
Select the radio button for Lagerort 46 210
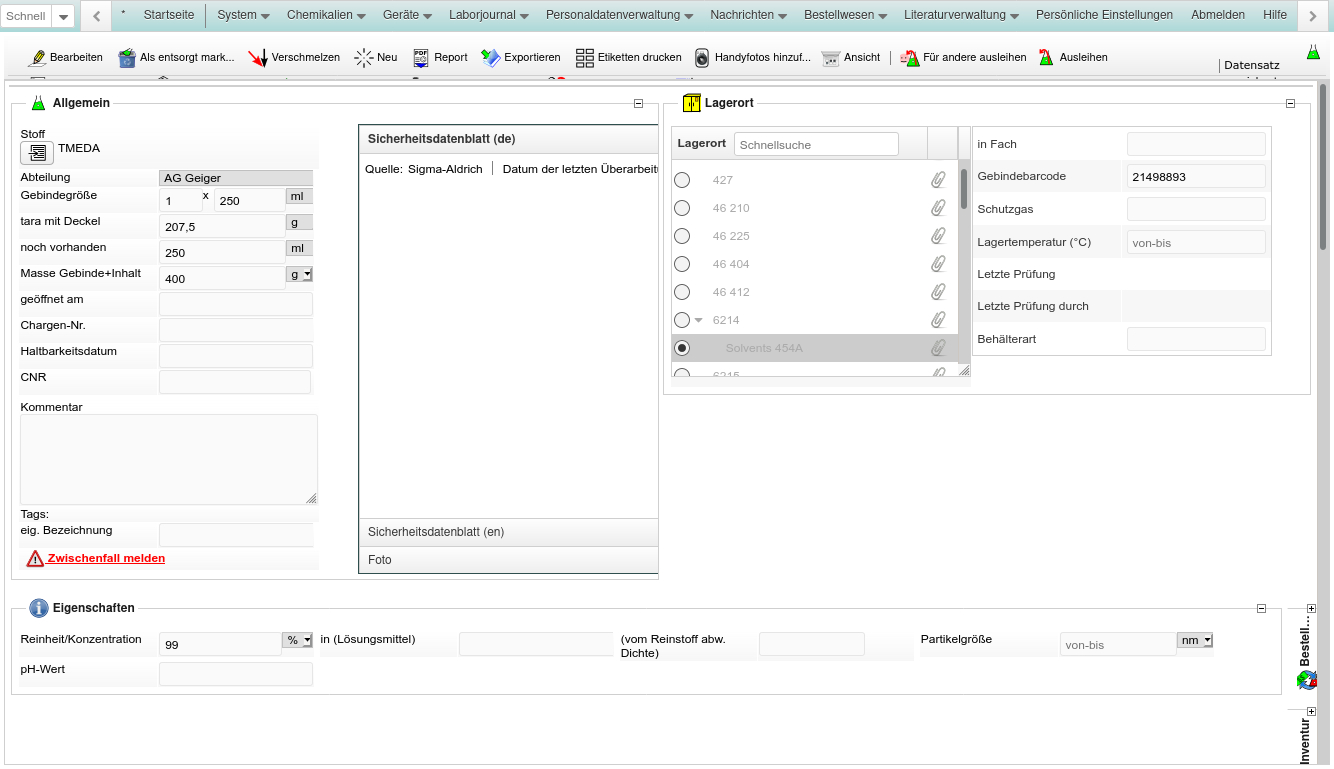(x=682, y=208)
